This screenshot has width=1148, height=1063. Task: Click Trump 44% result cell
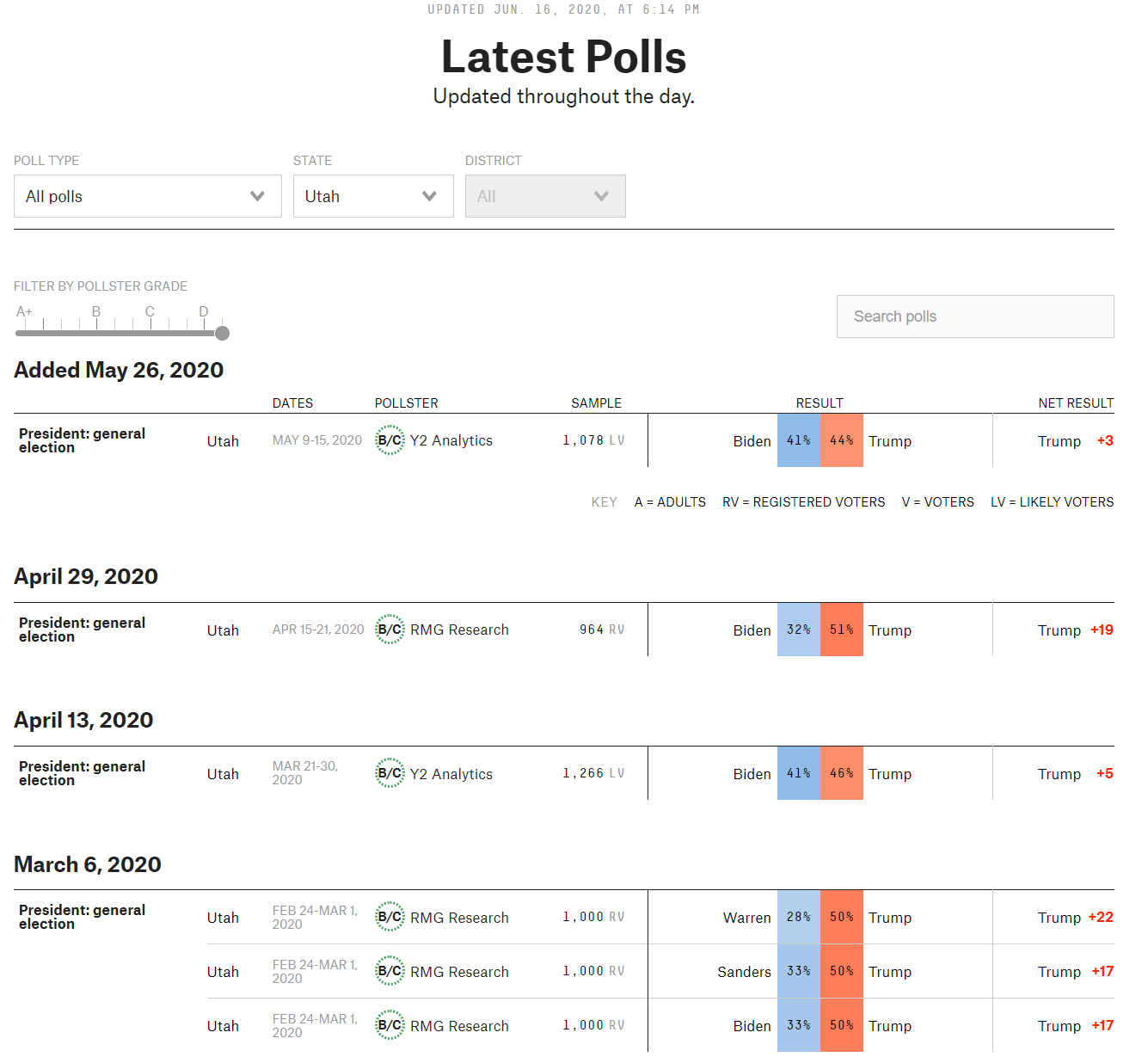(x=842, y=440)
